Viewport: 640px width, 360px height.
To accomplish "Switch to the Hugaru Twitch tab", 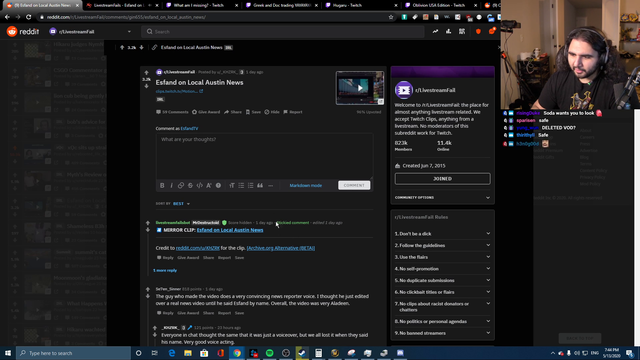I will [x=361, y=5].
